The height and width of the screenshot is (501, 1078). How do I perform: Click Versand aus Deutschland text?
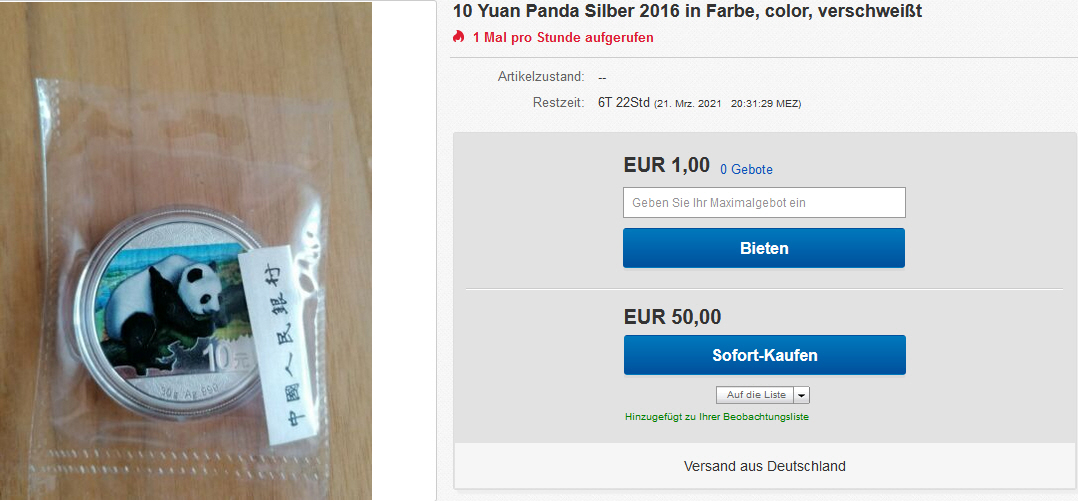coord(764,466)
